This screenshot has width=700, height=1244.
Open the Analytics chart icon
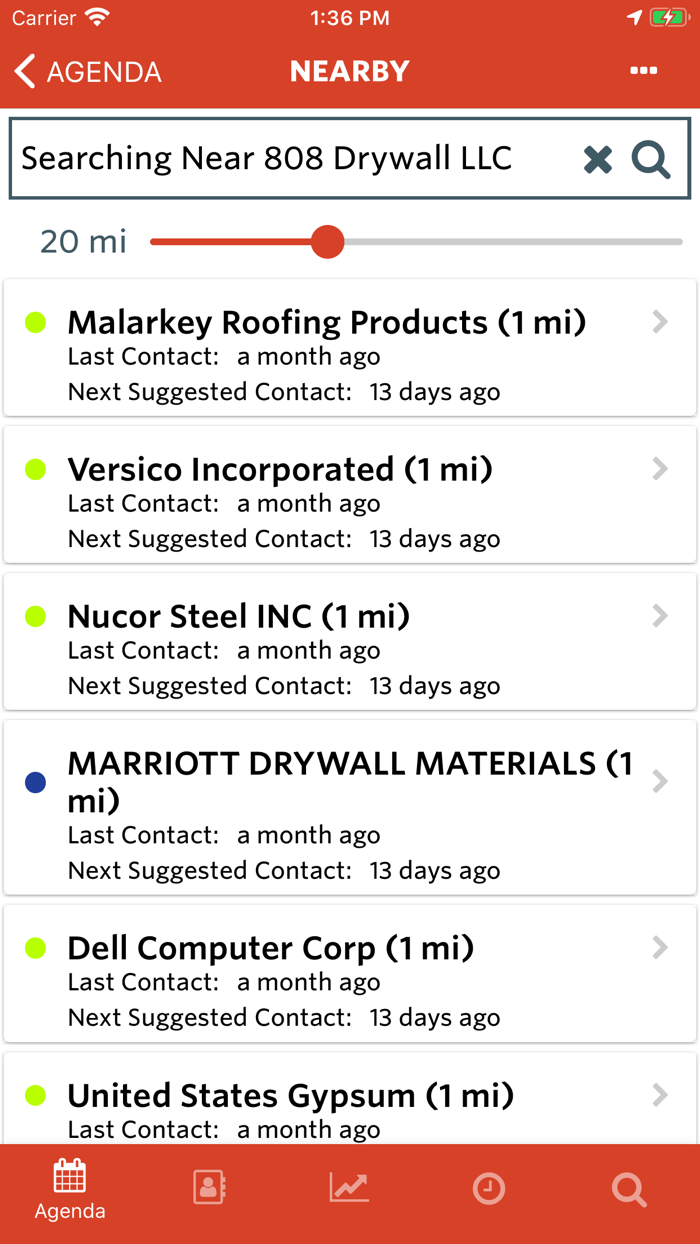point(349,1189)
